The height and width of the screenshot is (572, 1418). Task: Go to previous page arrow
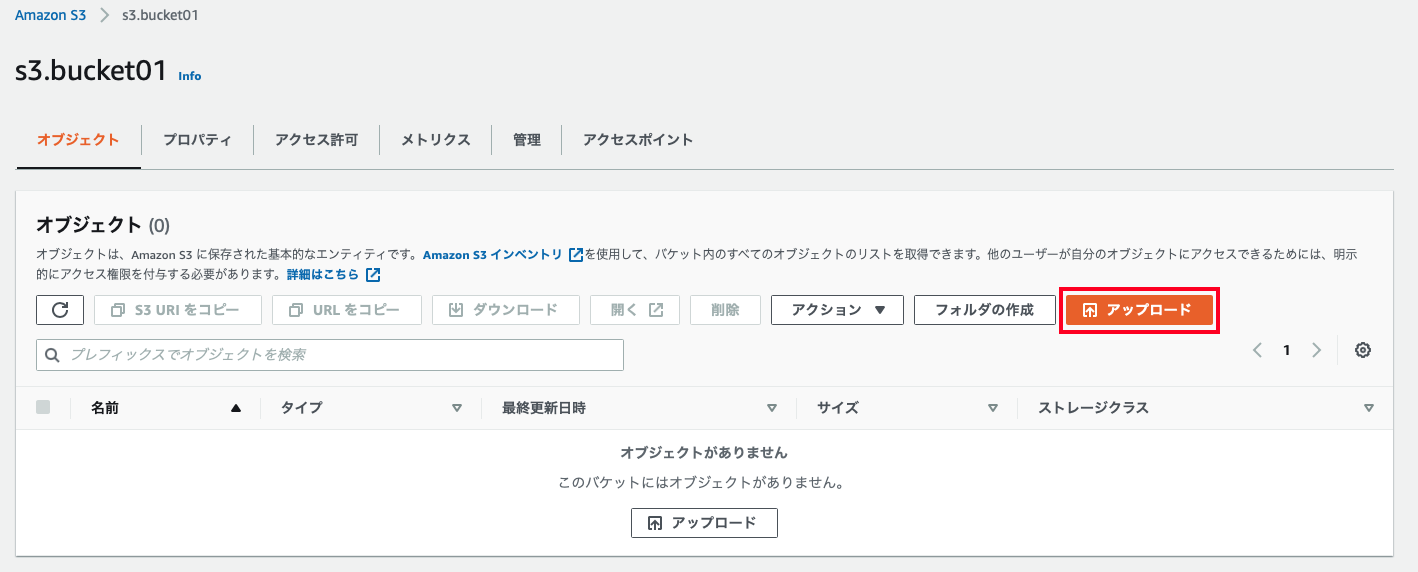(1258, 350)
